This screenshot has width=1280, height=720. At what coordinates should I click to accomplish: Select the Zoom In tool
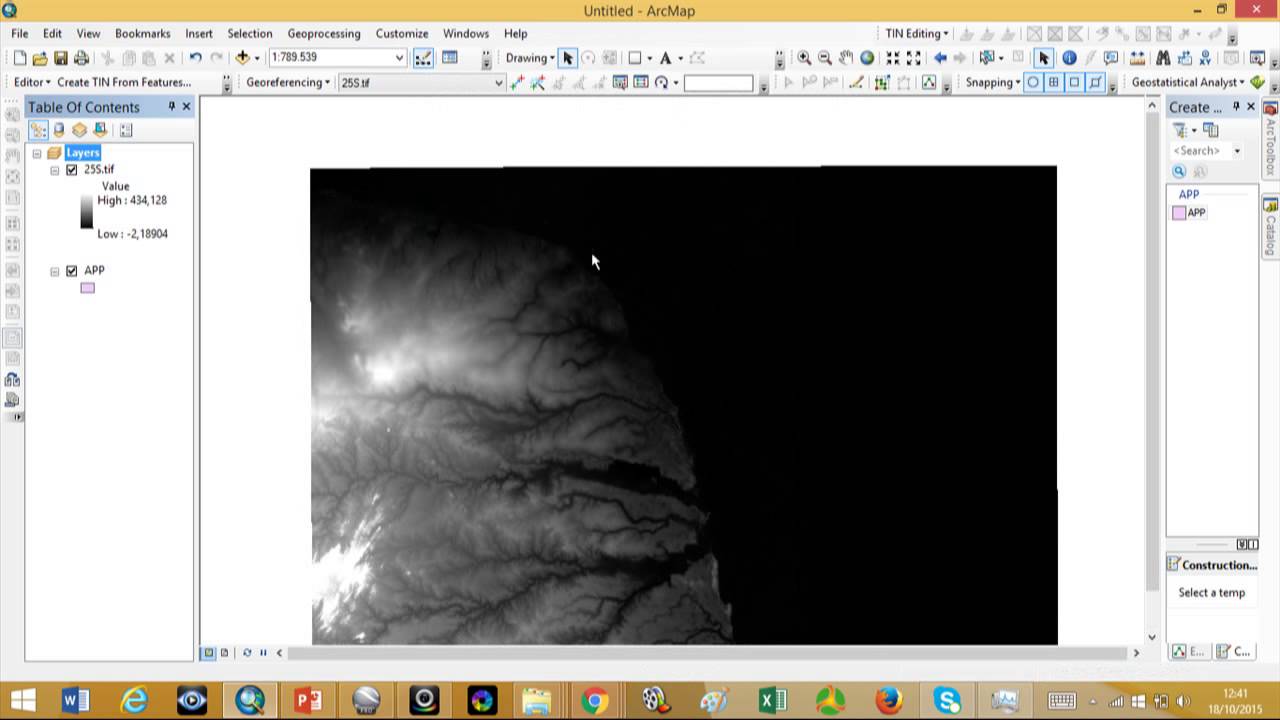tap(804, 58)
